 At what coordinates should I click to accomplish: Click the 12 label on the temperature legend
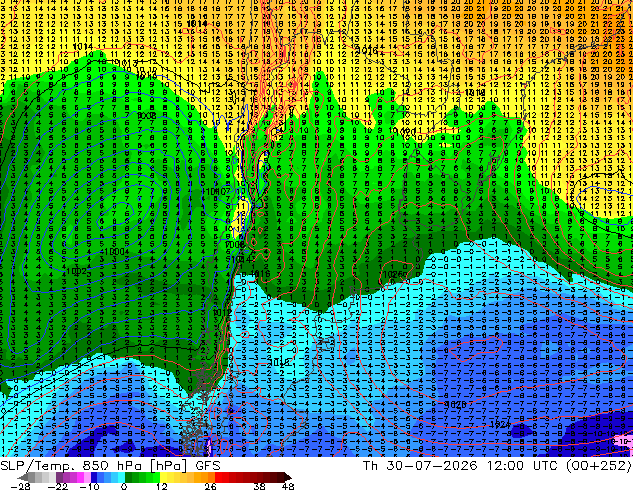tap(162, 486)
